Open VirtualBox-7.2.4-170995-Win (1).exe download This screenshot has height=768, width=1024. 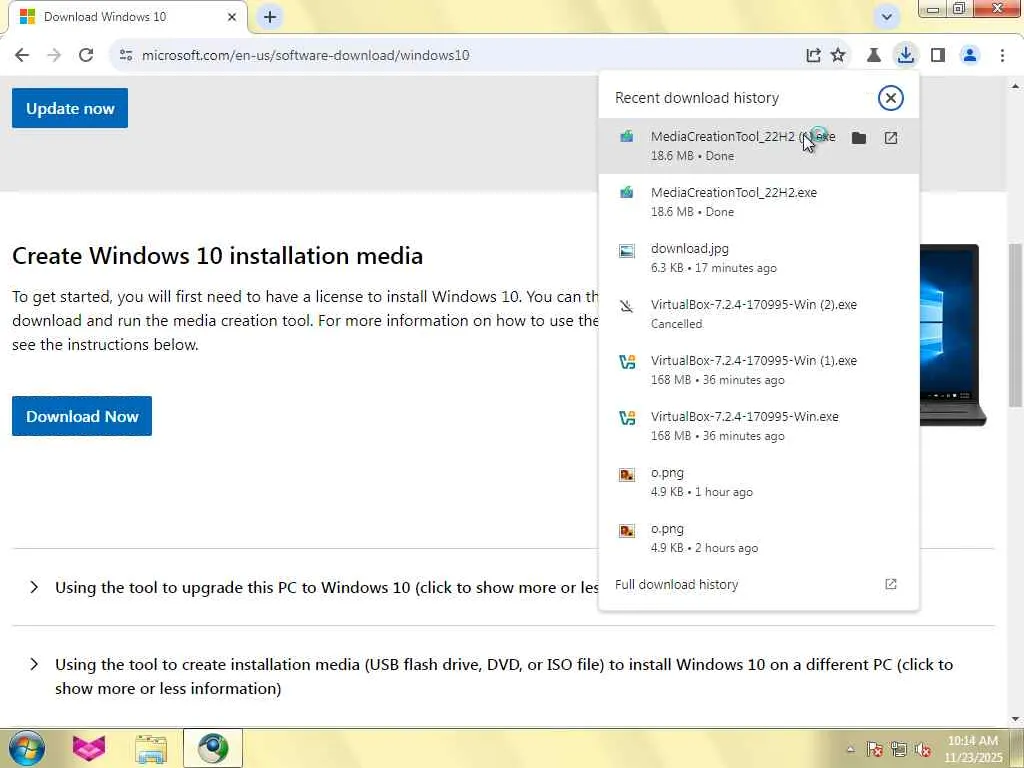coord(758,370)
